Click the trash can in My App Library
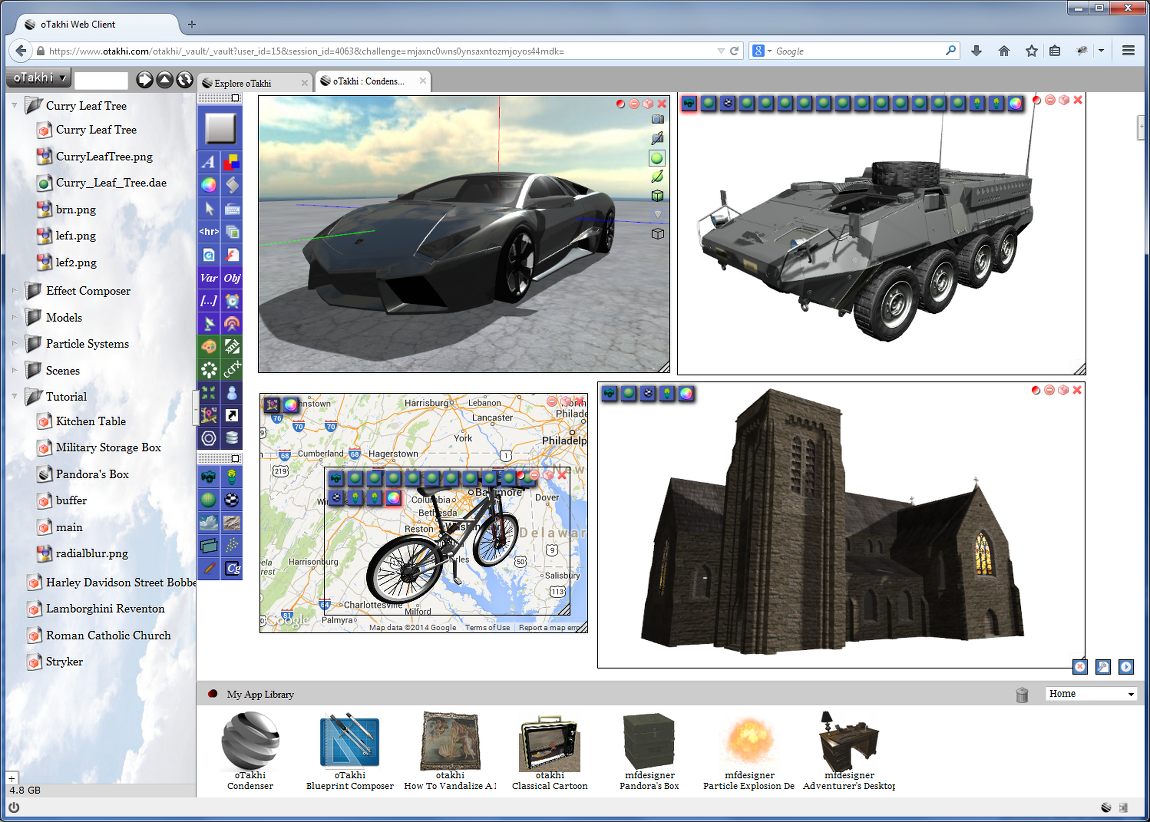The height and width of the screenshot is (822, 1150). 1022,694
